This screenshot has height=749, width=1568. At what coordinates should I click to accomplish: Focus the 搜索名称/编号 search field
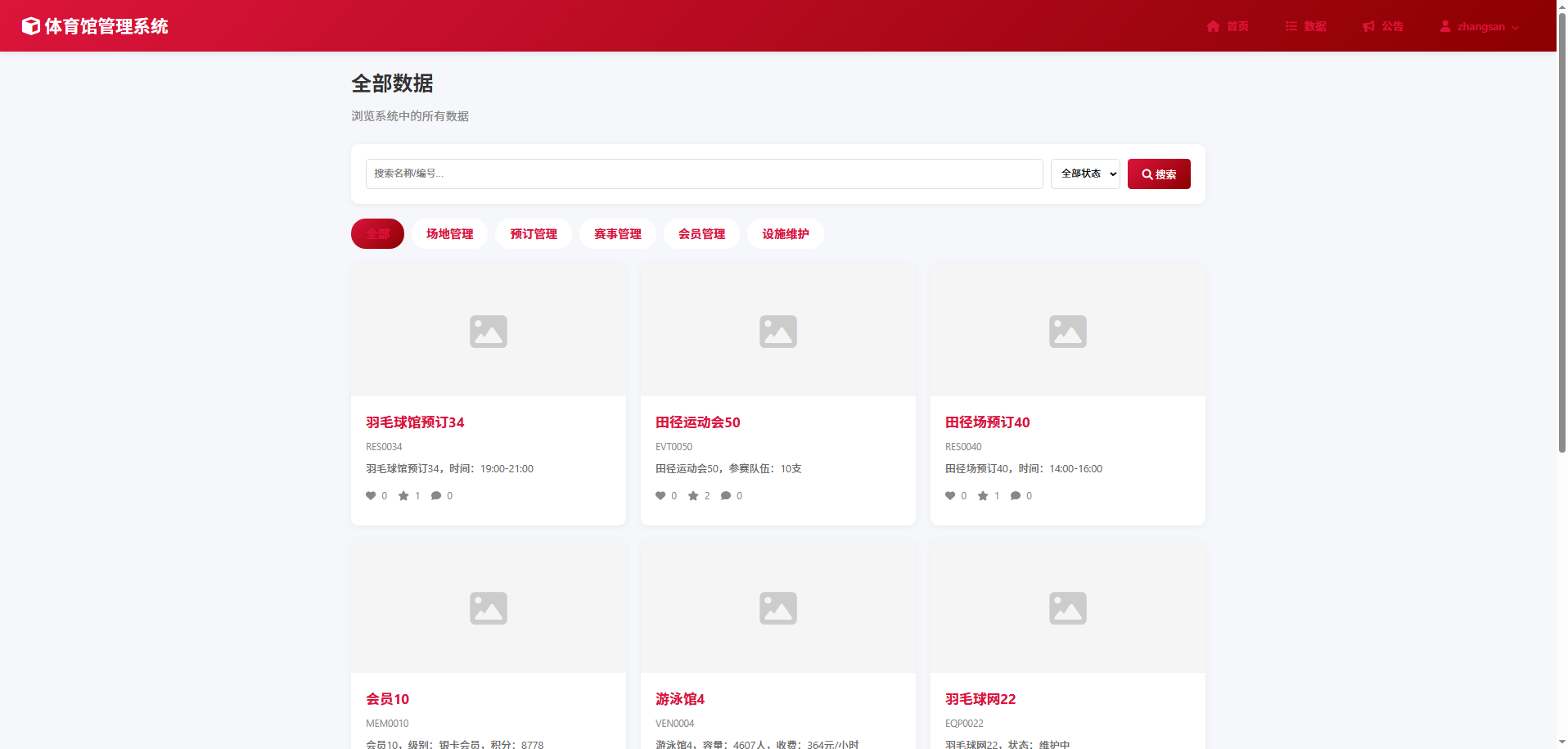pos(704,174)
